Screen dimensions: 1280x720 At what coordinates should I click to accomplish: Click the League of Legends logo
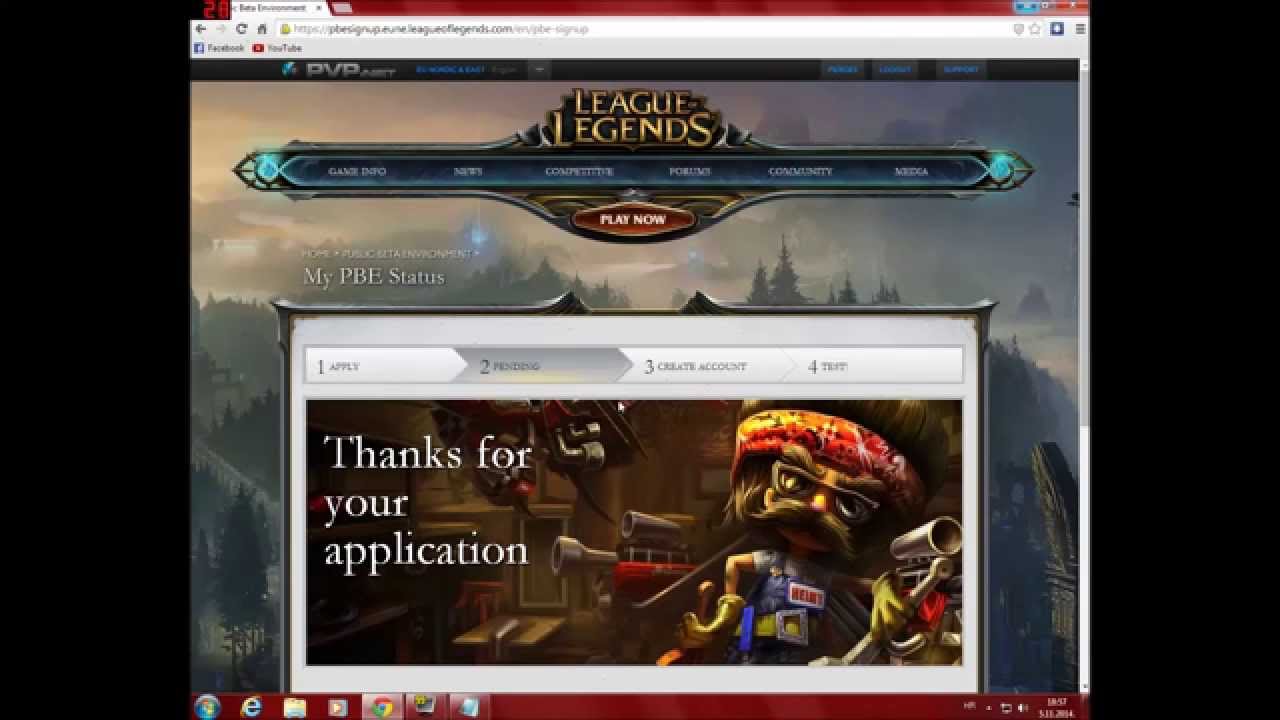coord(633,118)
